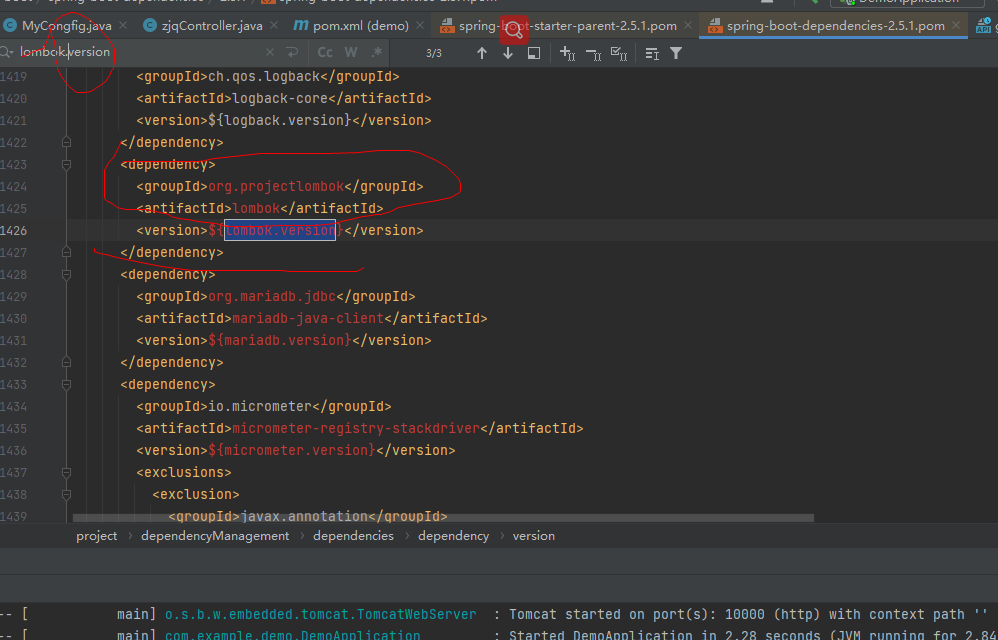Clear the search field text
998x640 pixels.
[x=270, y=53]
